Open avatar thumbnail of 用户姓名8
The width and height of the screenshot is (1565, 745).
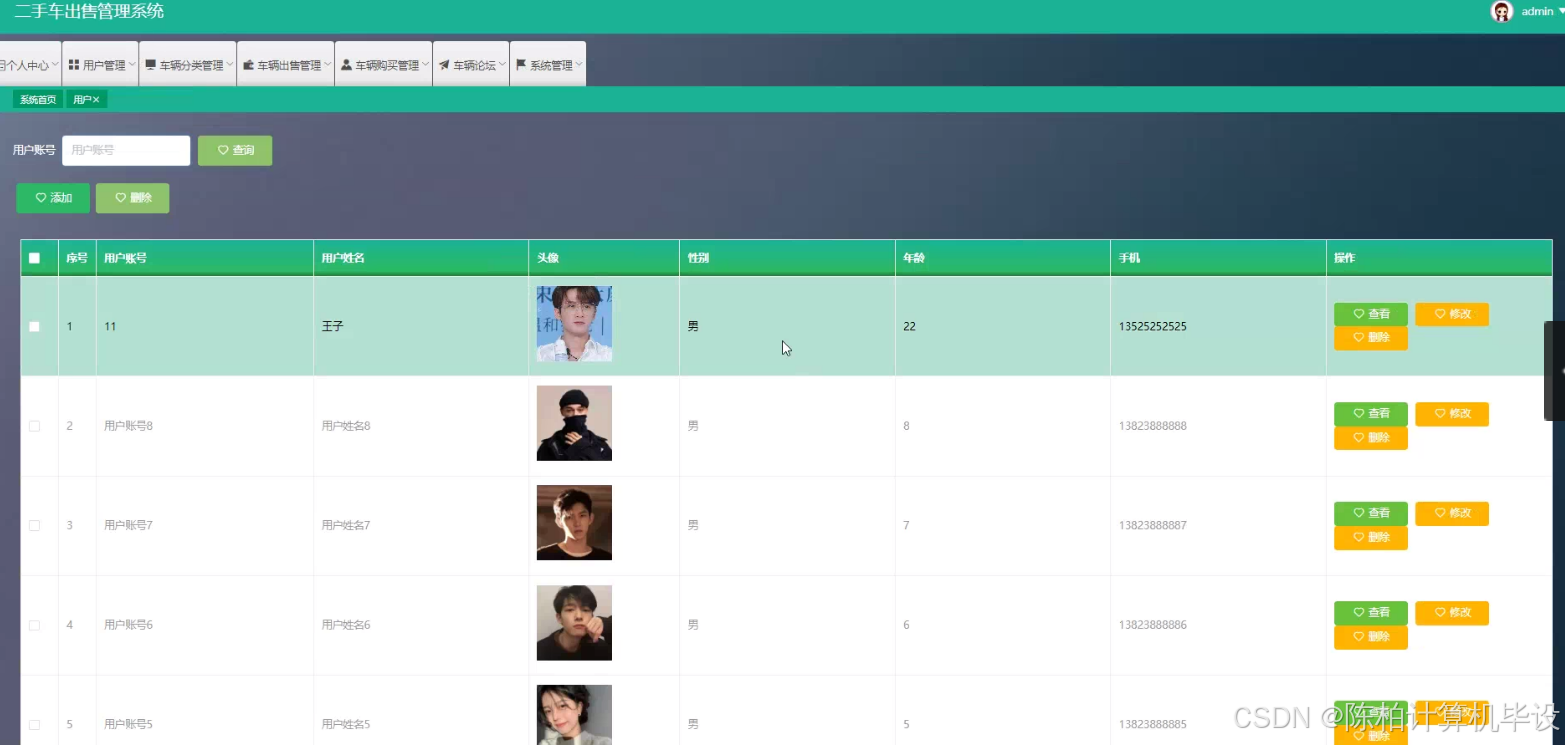point(574,423)
